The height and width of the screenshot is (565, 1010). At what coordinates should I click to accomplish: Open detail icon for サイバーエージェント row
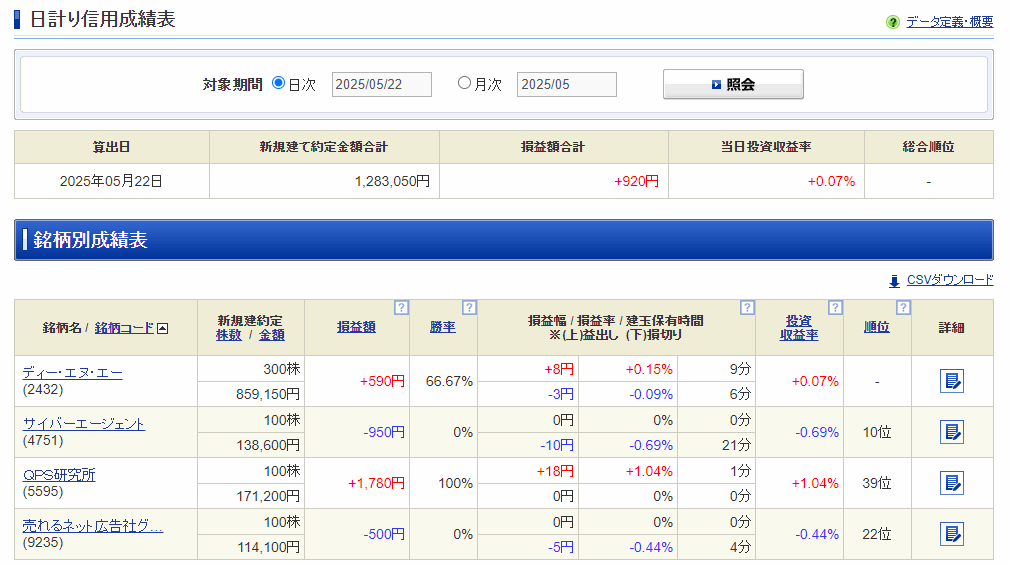pyautogui.click(x=951, y=432)
